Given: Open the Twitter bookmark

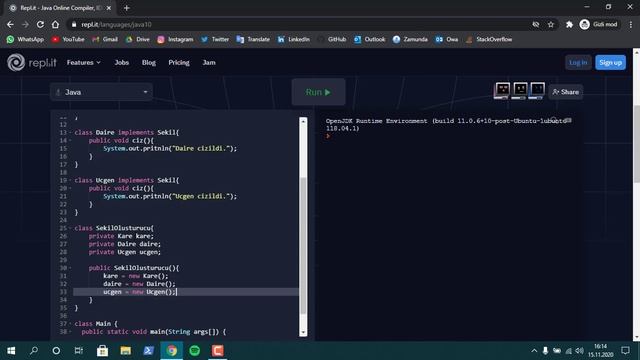Looking at the screenshot, I should click(215, 39).
